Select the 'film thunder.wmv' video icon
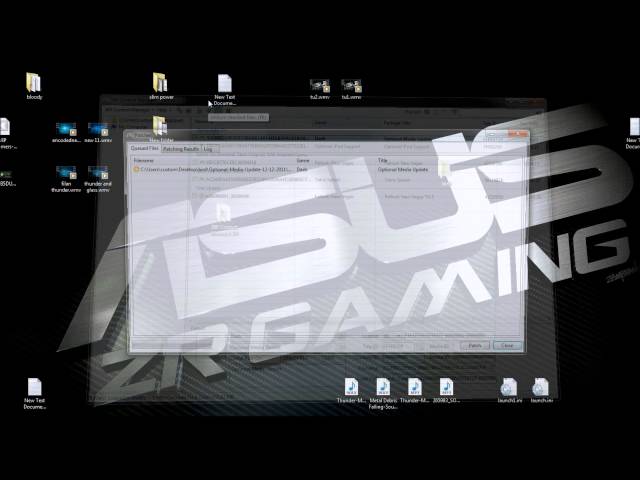This screenshot has width=640, height=480. pos(66,179)
